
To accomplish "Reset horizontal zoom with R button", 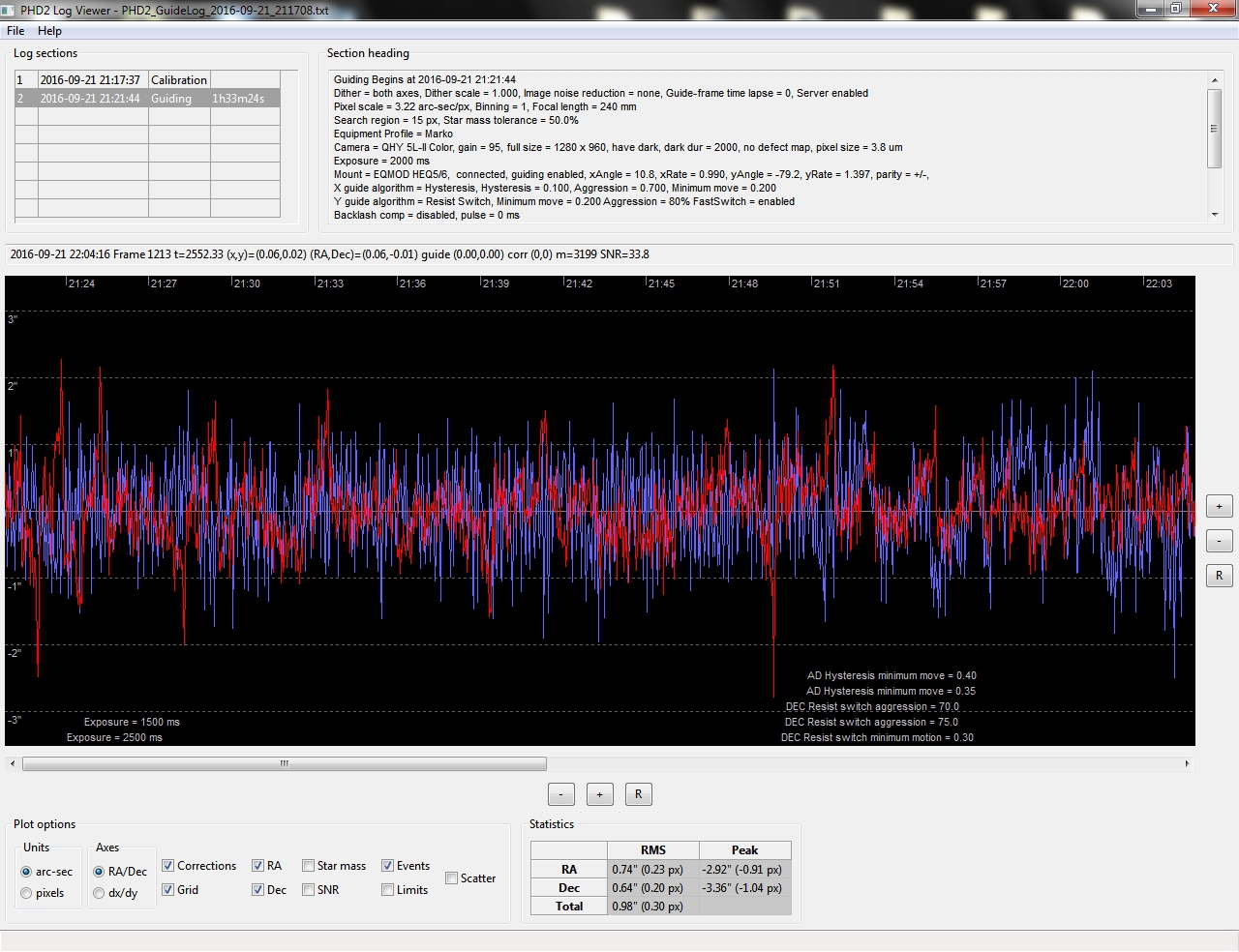I will pyautogui.click(x=638, y=794).
